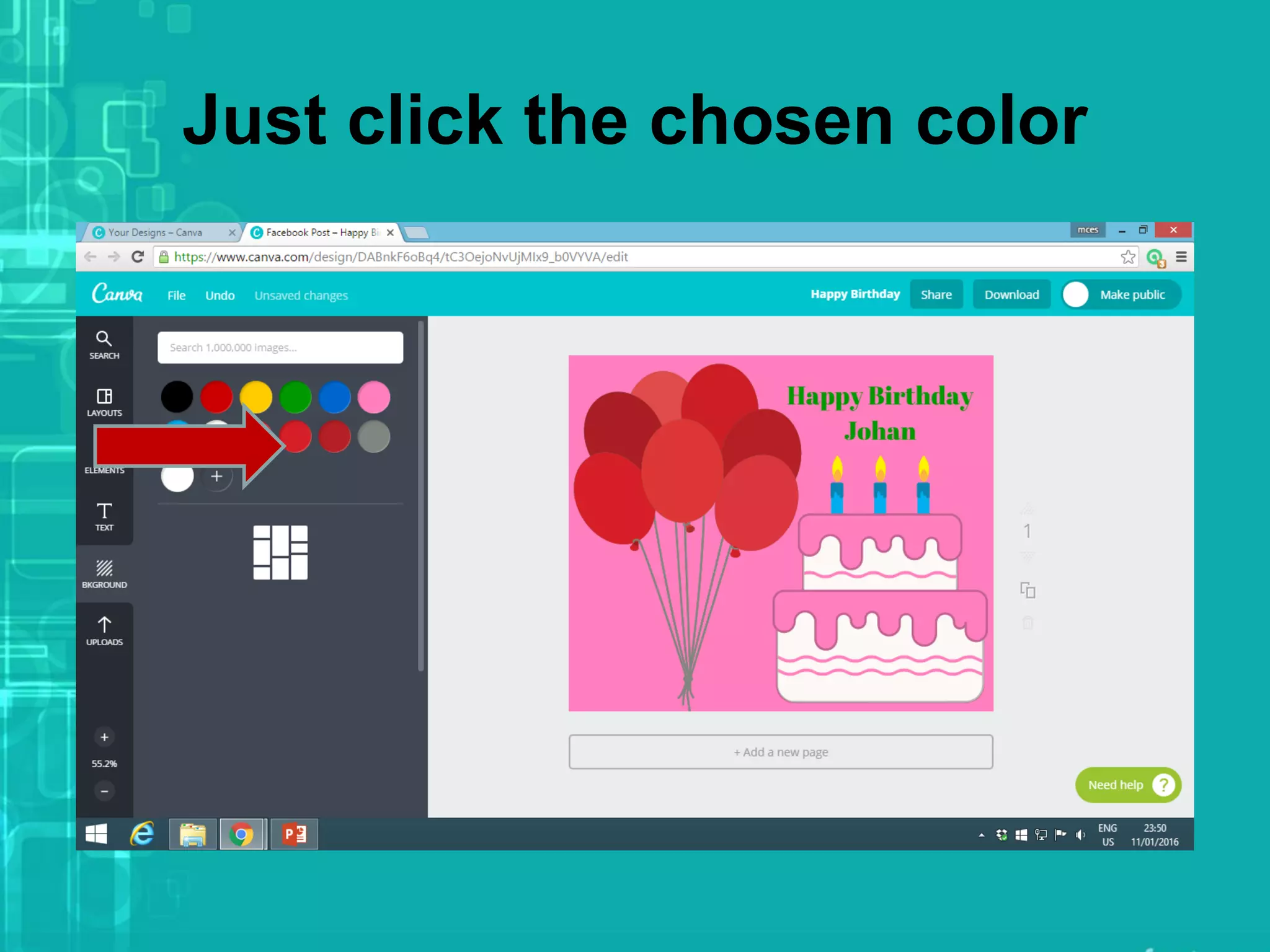1270x952 pixels.
Task: Pick the black color swatch
Action: click(177, 397)
